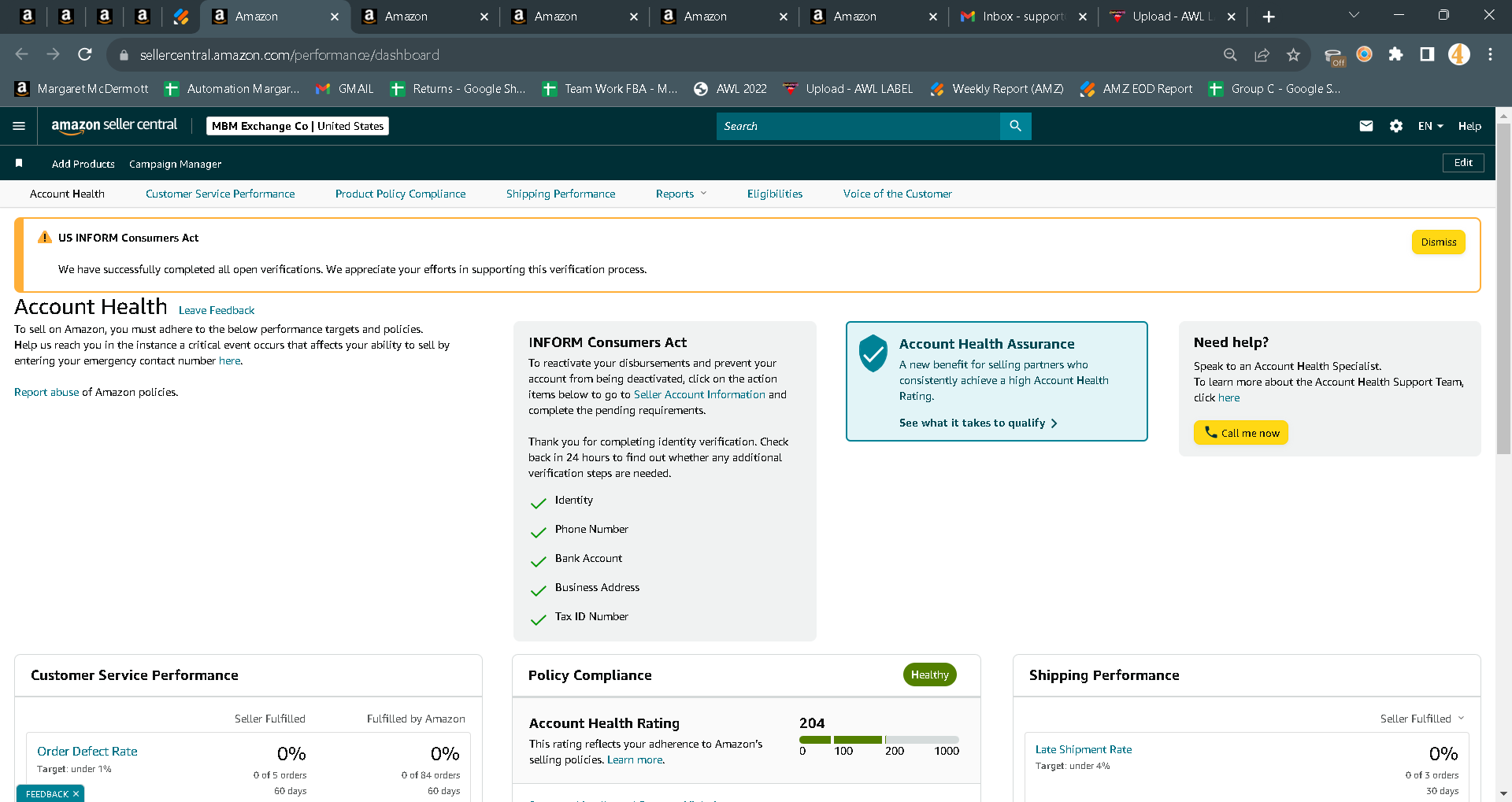Expand See what it takes to qualify
This screenshot has width=1512, height=802.
tap(978, 423)
